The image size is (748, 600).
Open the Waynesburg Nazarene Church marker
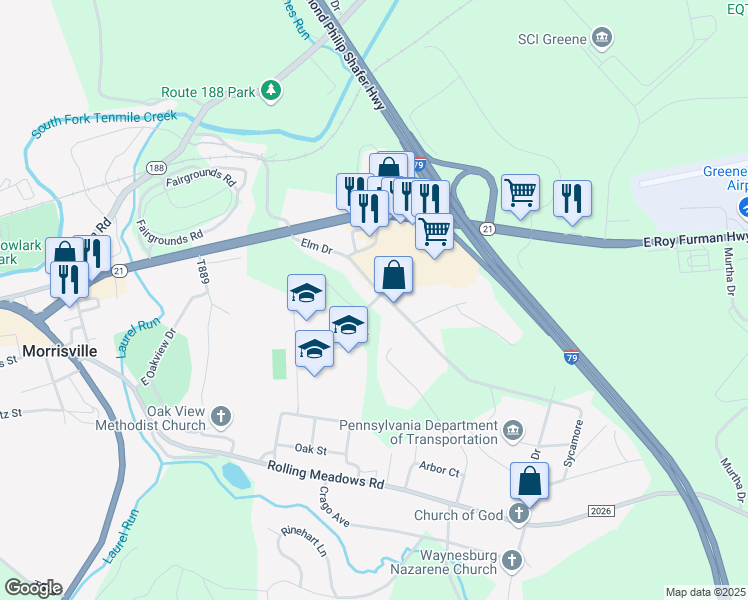coord(512,560)
